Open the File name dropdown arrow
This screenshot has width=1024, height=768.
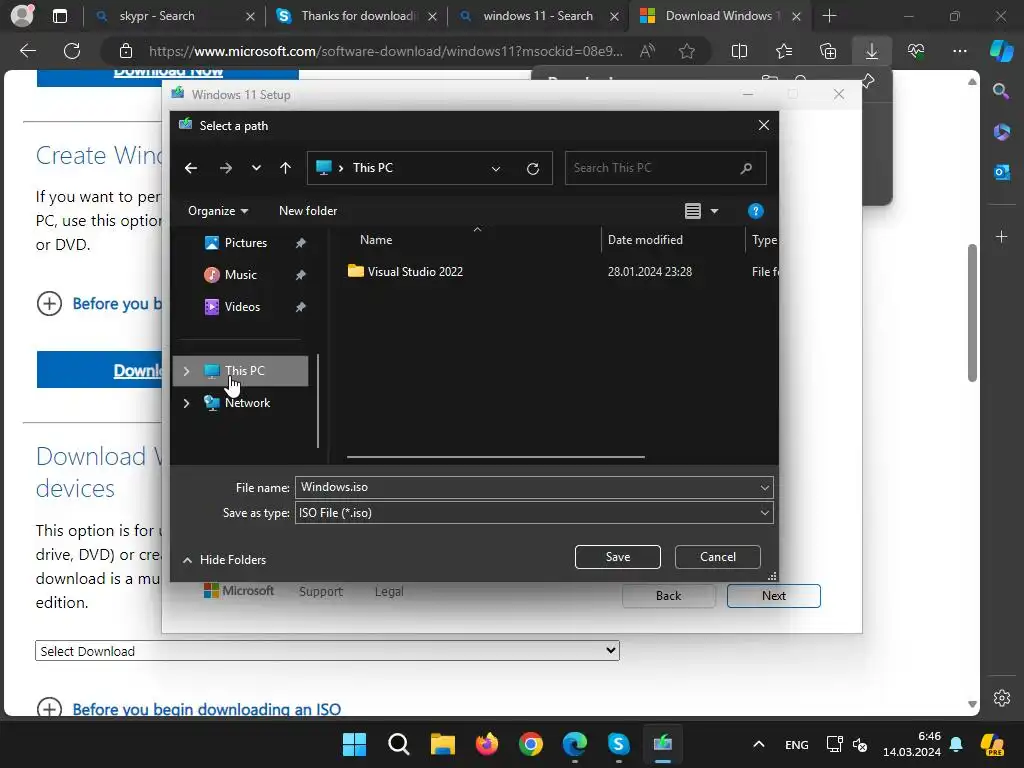tap(764, 487)
